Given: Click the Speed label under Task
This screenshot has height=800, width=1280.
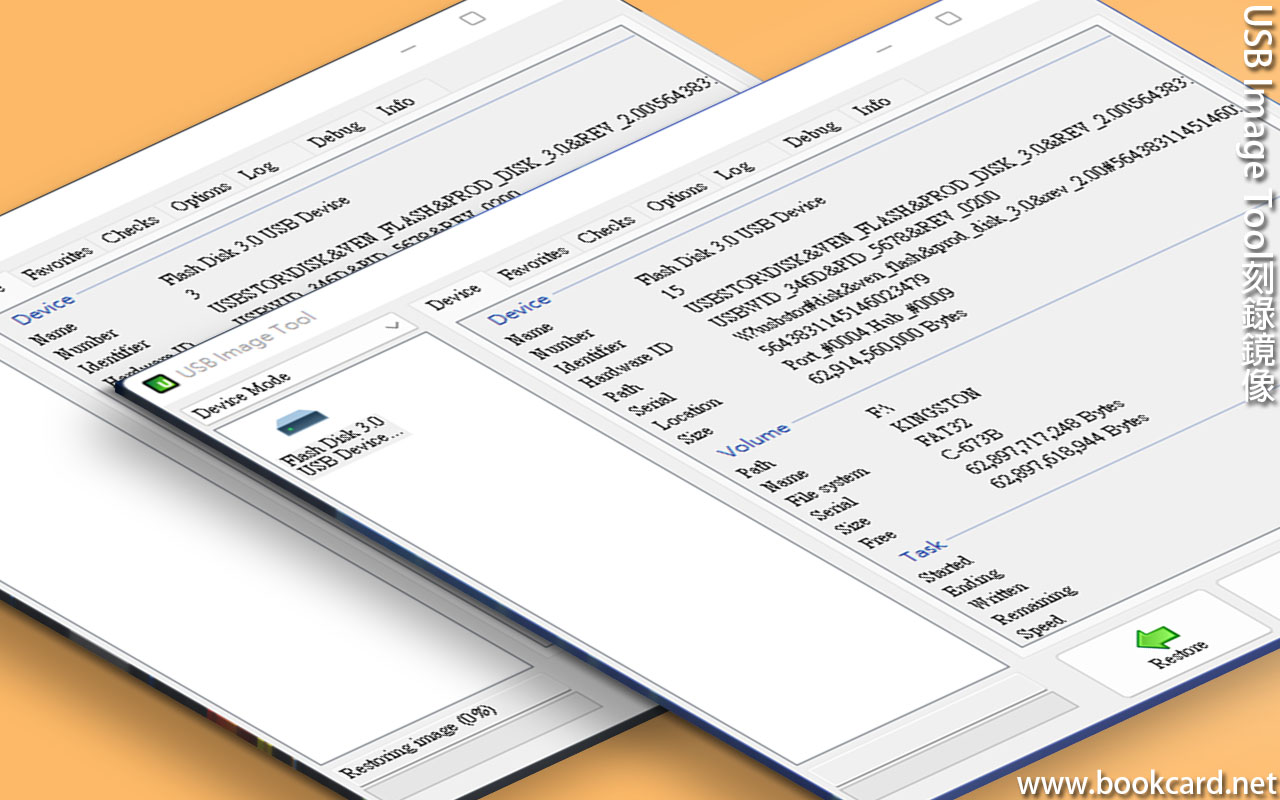Looking at the screenshot, I should point(1040,627).
